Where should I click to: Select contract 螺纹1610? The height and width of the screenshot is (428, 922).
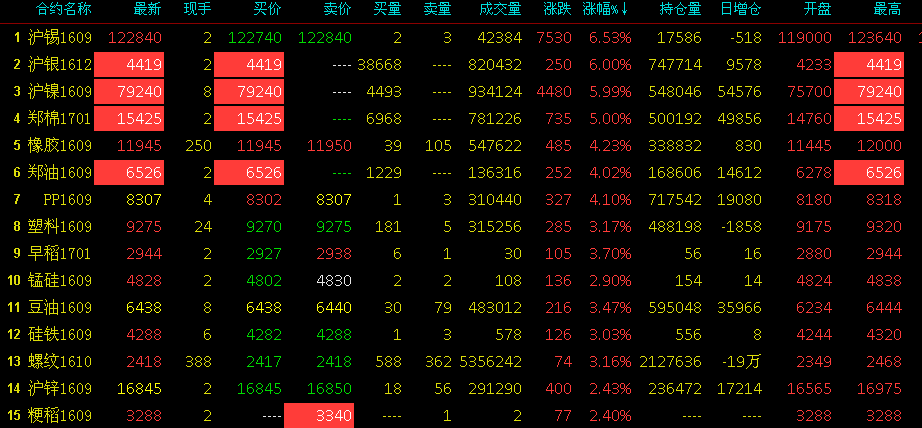tap(60, 362)
